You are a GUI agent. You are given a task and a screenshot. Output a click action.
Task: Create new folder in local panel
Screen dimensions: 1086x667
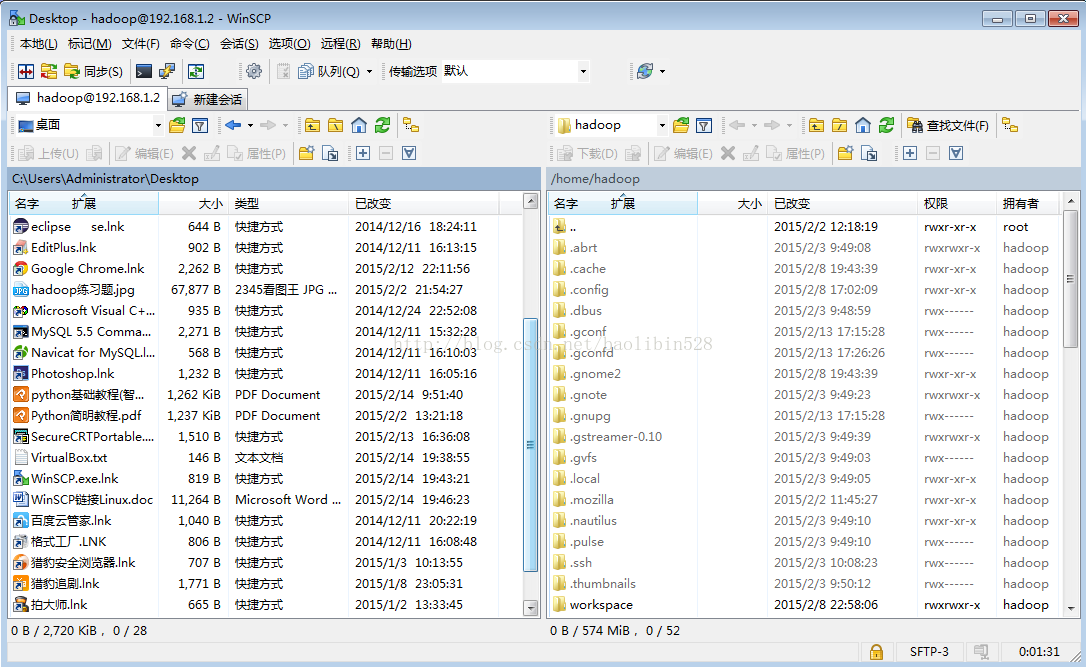point(307,153)
